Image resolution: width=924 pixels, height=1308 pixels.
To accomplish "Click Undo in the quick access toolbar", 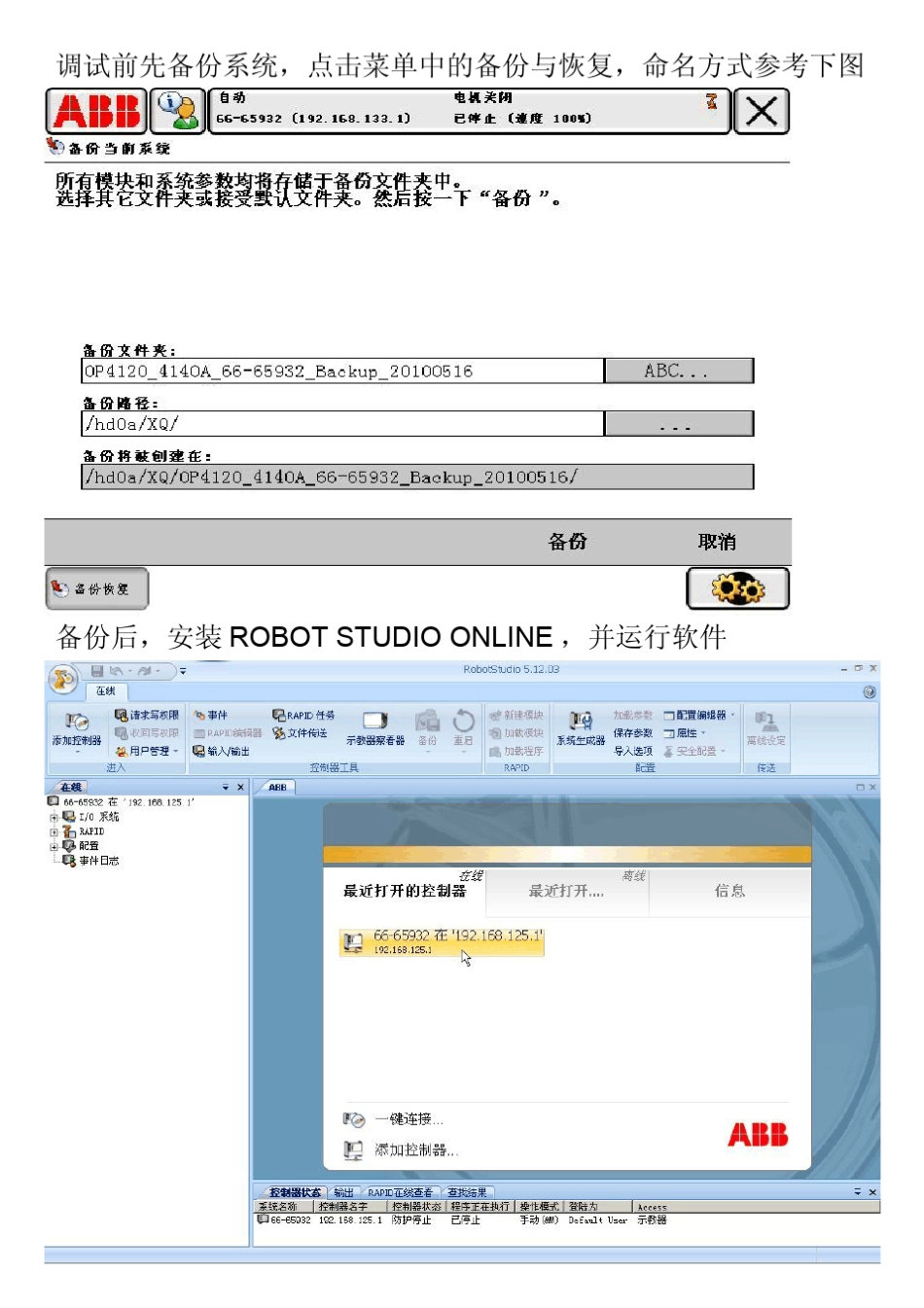I will (x=116, y=671).
